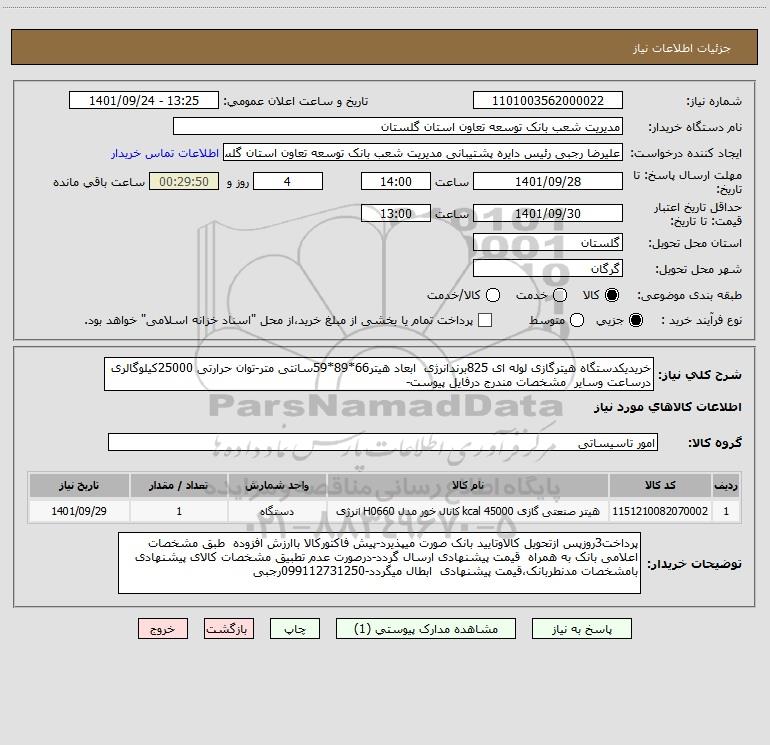Click the تعداد / مقدار column header
770x745 pixels.
click(x=179, y=485)
